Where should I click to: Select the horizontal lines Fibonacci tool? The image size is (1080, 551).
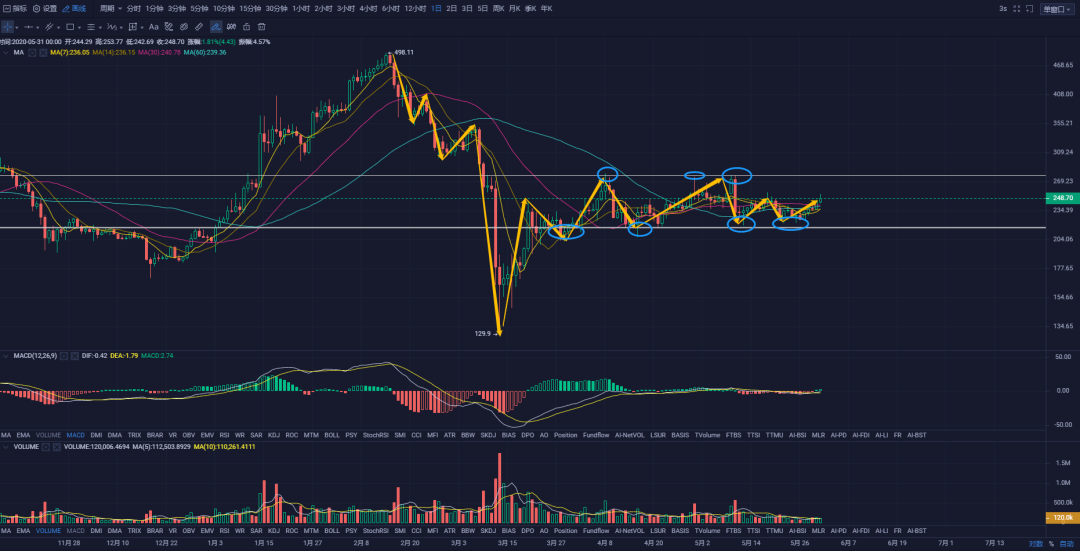click(x=91, y=27)
